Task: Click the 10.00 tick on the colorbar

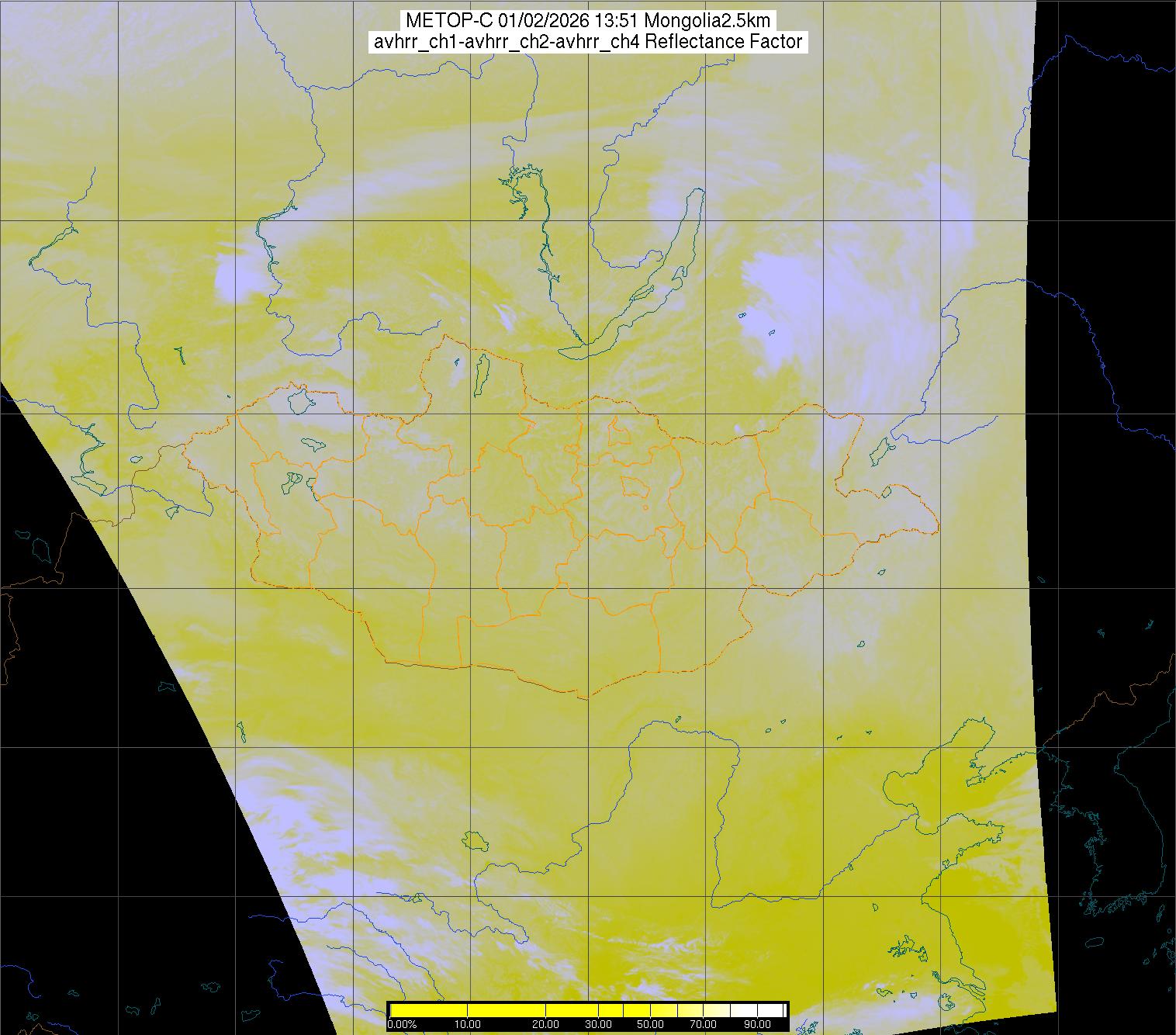Action: [x=468, y=1024]
